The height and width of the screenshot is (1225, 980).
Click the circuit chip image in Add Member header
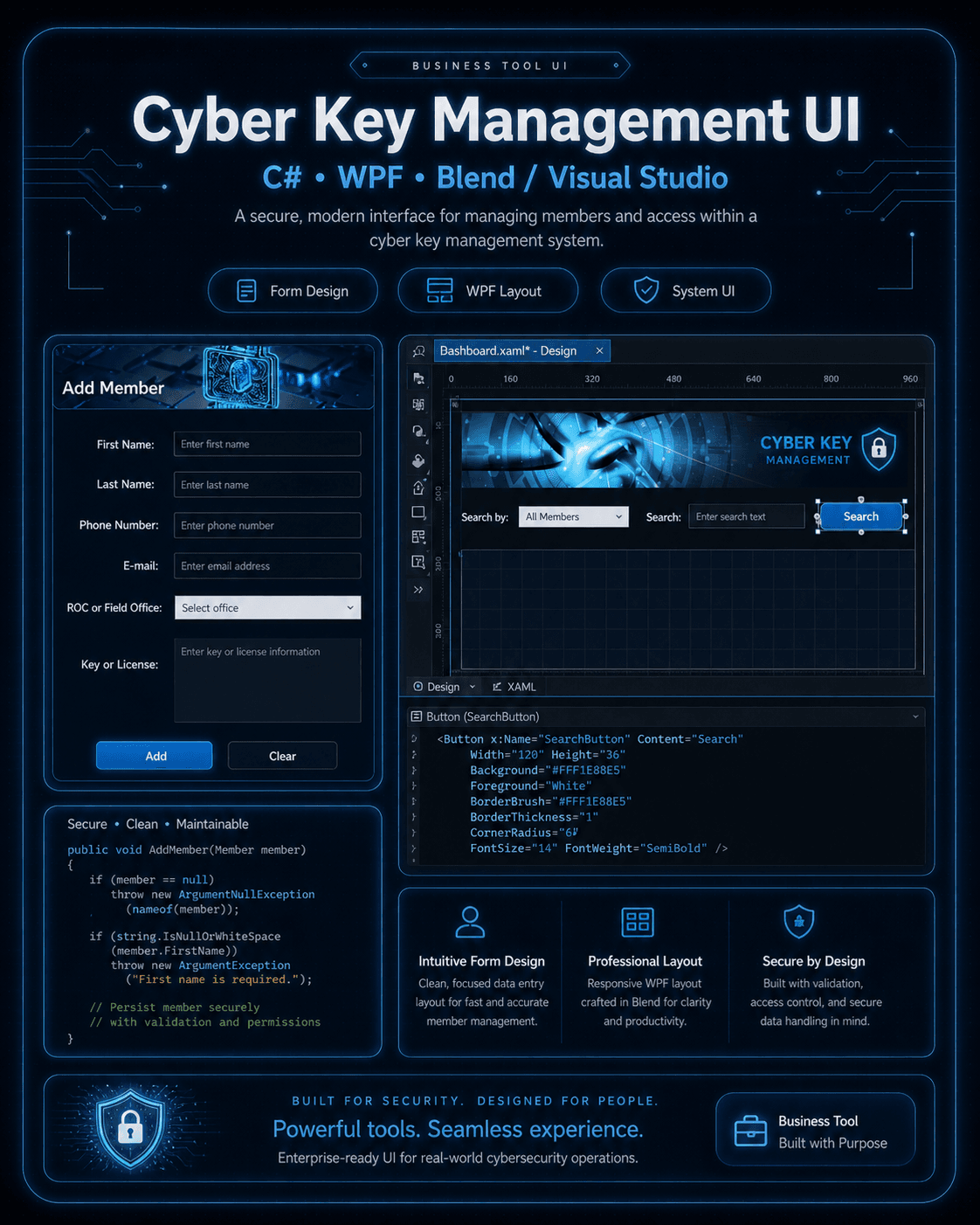pyautogui.click(x=240, y=377)
